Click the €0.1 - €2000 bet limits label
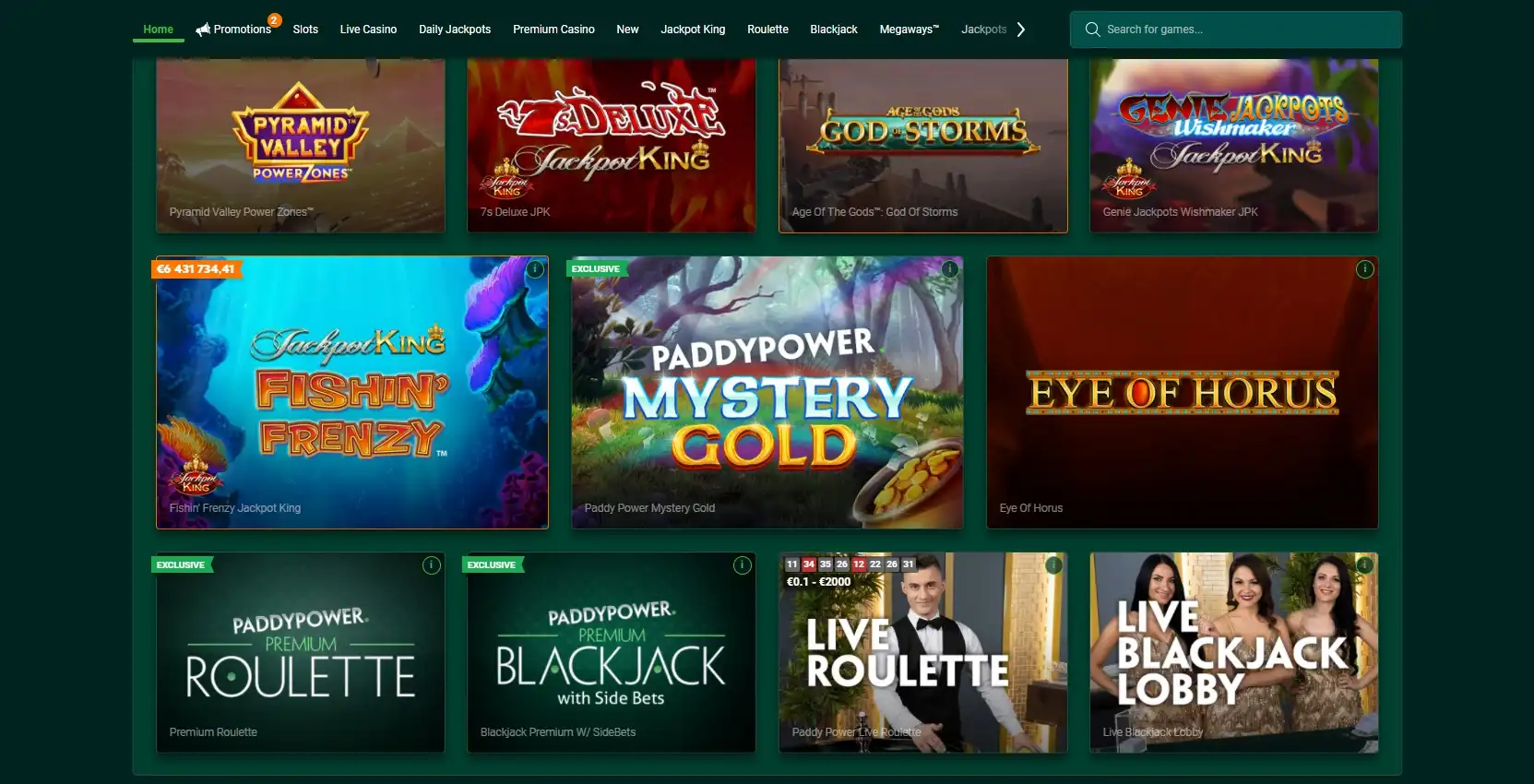 [819, 582]
